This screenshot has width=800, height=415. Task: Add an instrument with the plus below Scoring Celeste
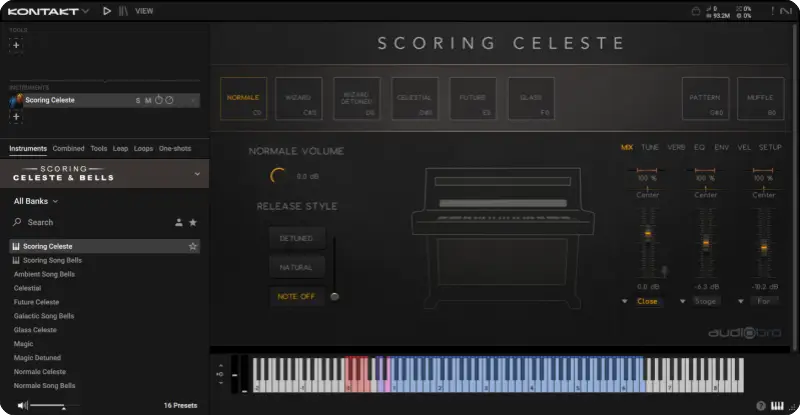tap(16, 117)
